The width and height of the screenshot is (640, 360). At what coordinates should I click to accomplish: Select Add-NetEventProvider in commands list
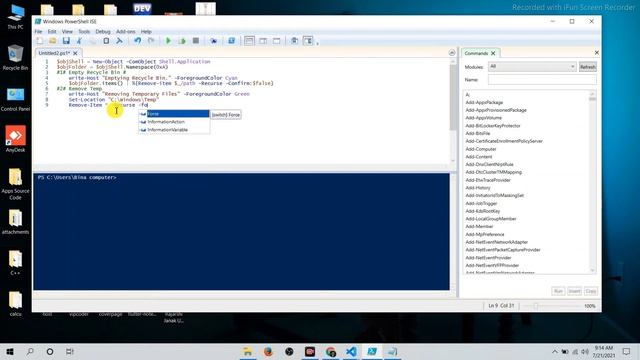point(488,258)
